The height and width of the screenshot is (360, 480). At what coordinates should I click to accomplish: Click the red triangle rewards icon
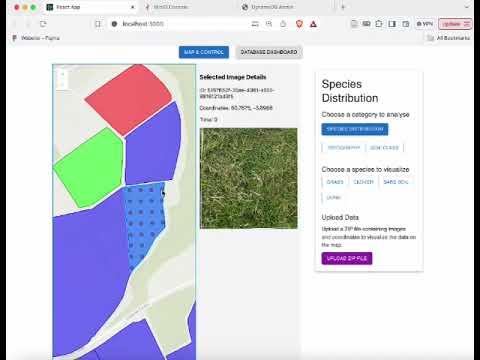pyautogui.click(x=313, y=24)
